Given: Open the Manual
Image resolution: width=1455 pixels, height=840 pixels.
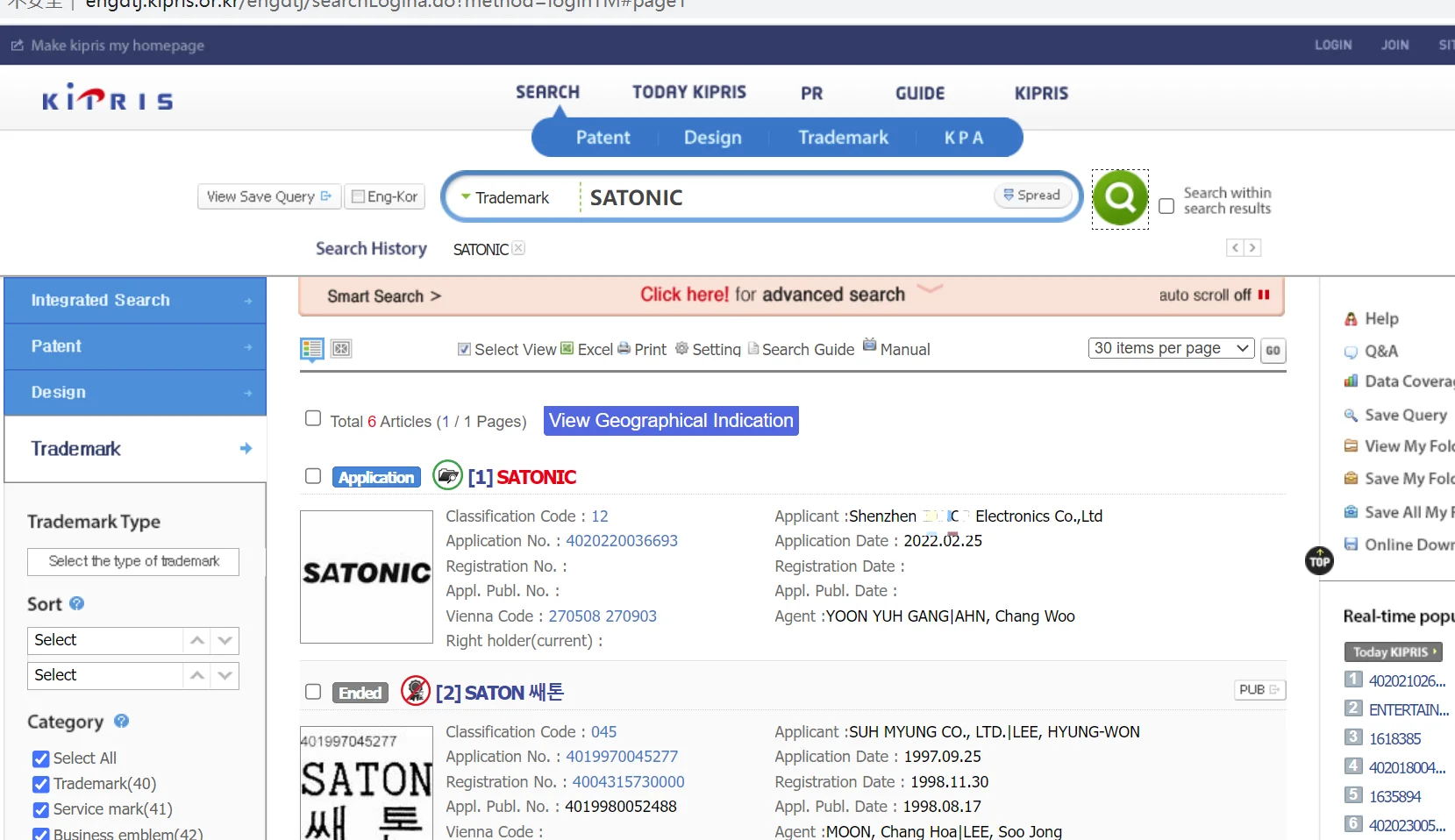Looking at the screenshot, I should coord(896,348).
